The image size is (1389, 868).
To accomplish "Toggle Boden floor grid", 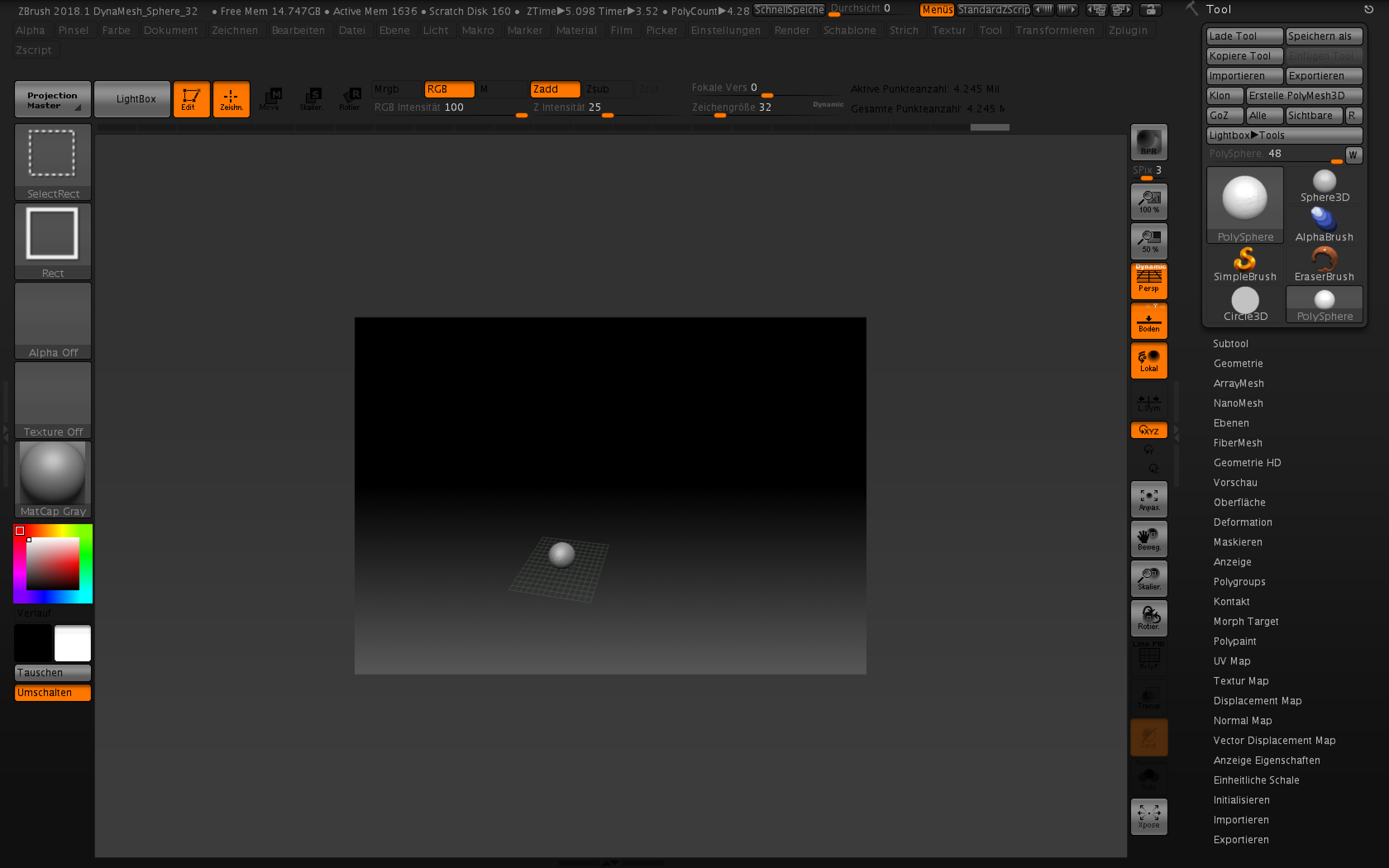I will [x=1148, y=320].
